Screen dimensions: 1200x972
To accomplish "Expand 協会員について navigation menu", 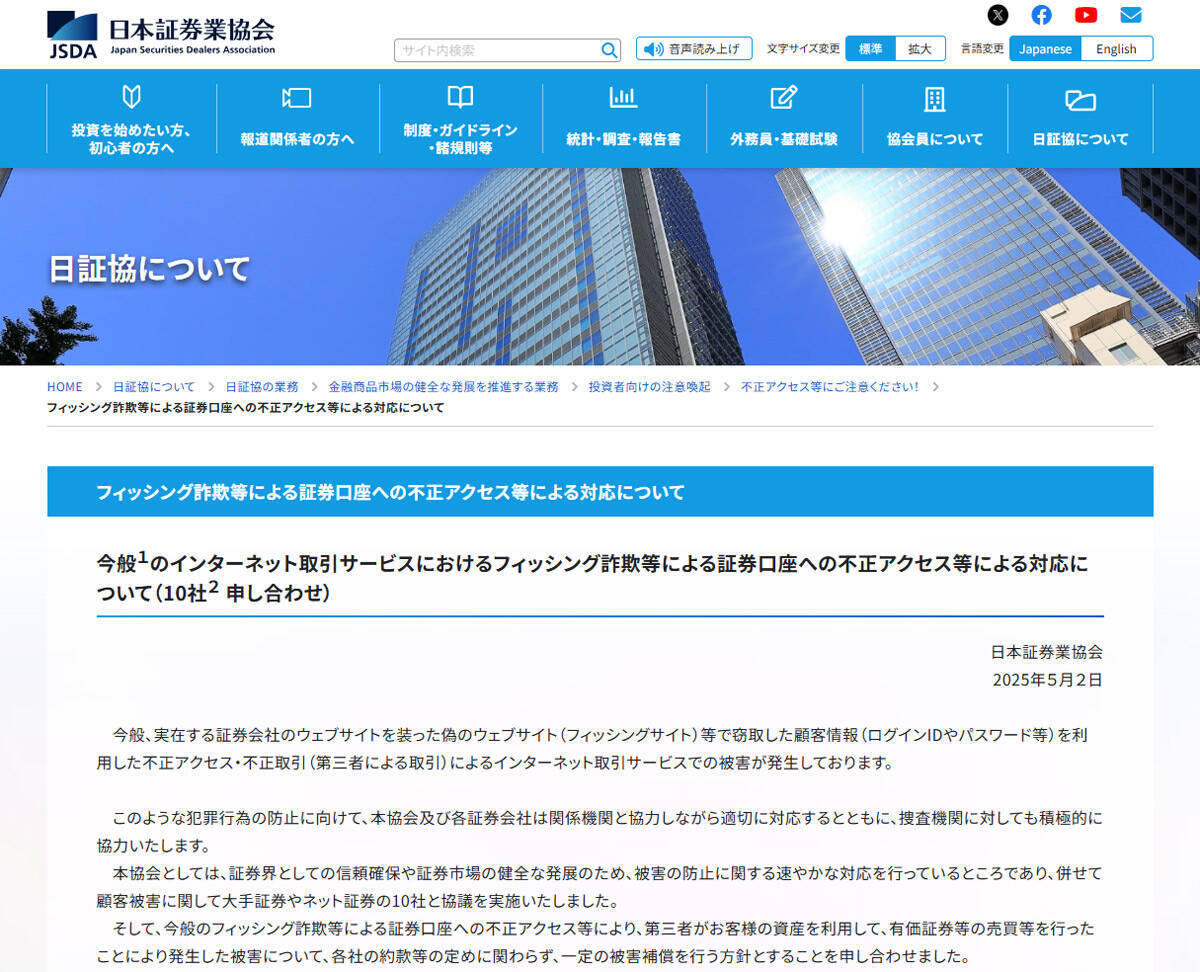I will coord(935,120).
